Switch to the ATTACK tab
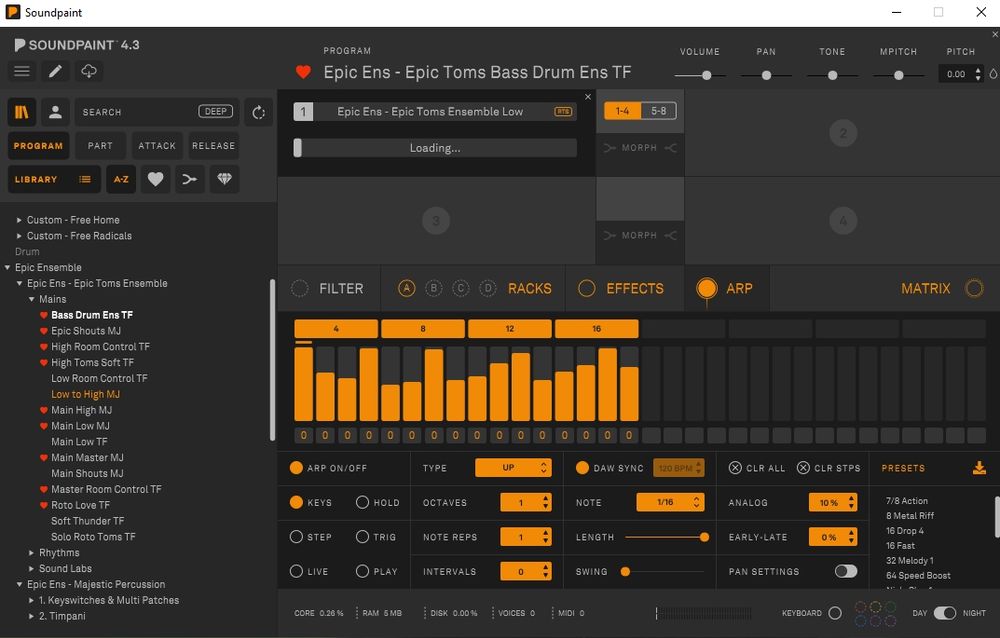This screenshot has height=638, width=1000. click(x=157, y=145)
